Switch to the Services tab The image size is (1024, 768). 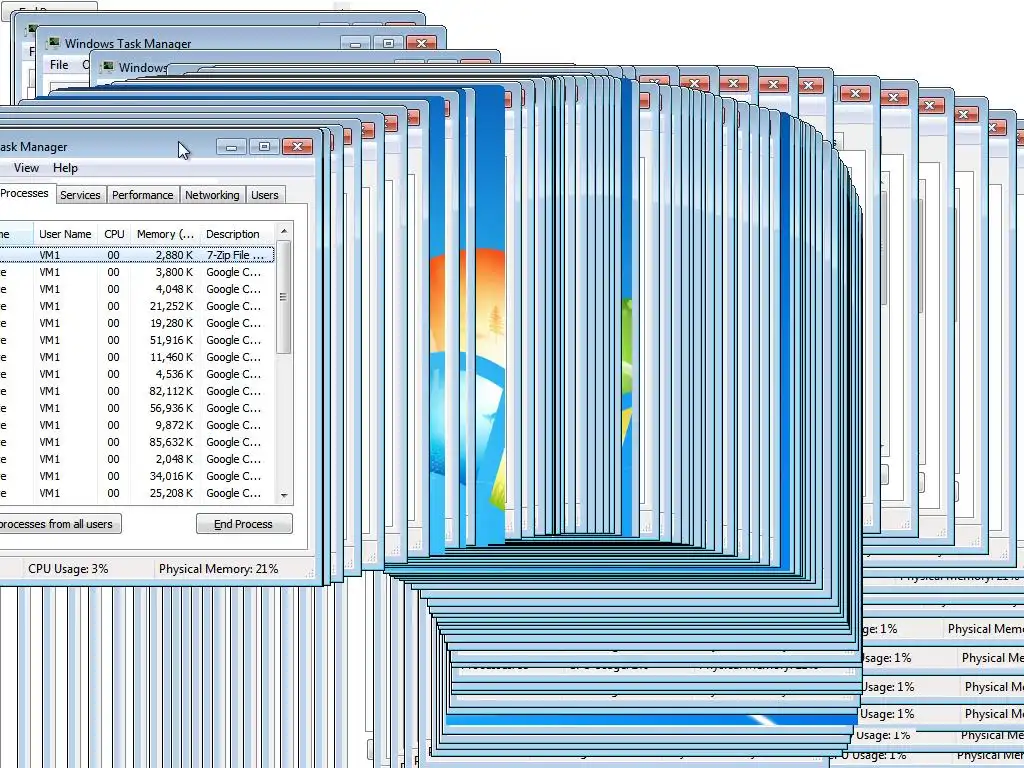click(80, 195)
